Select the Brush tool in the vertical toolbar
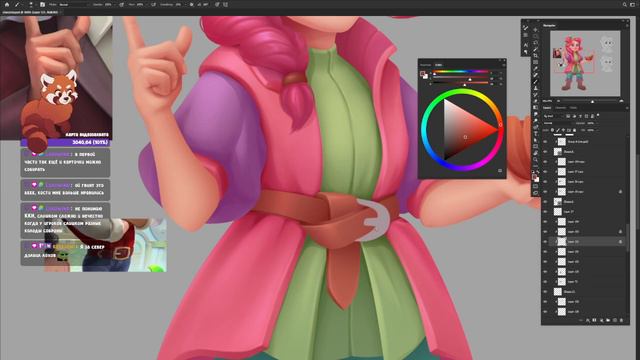The height and width of the screenshot is (360, 640). coord(535,82)
